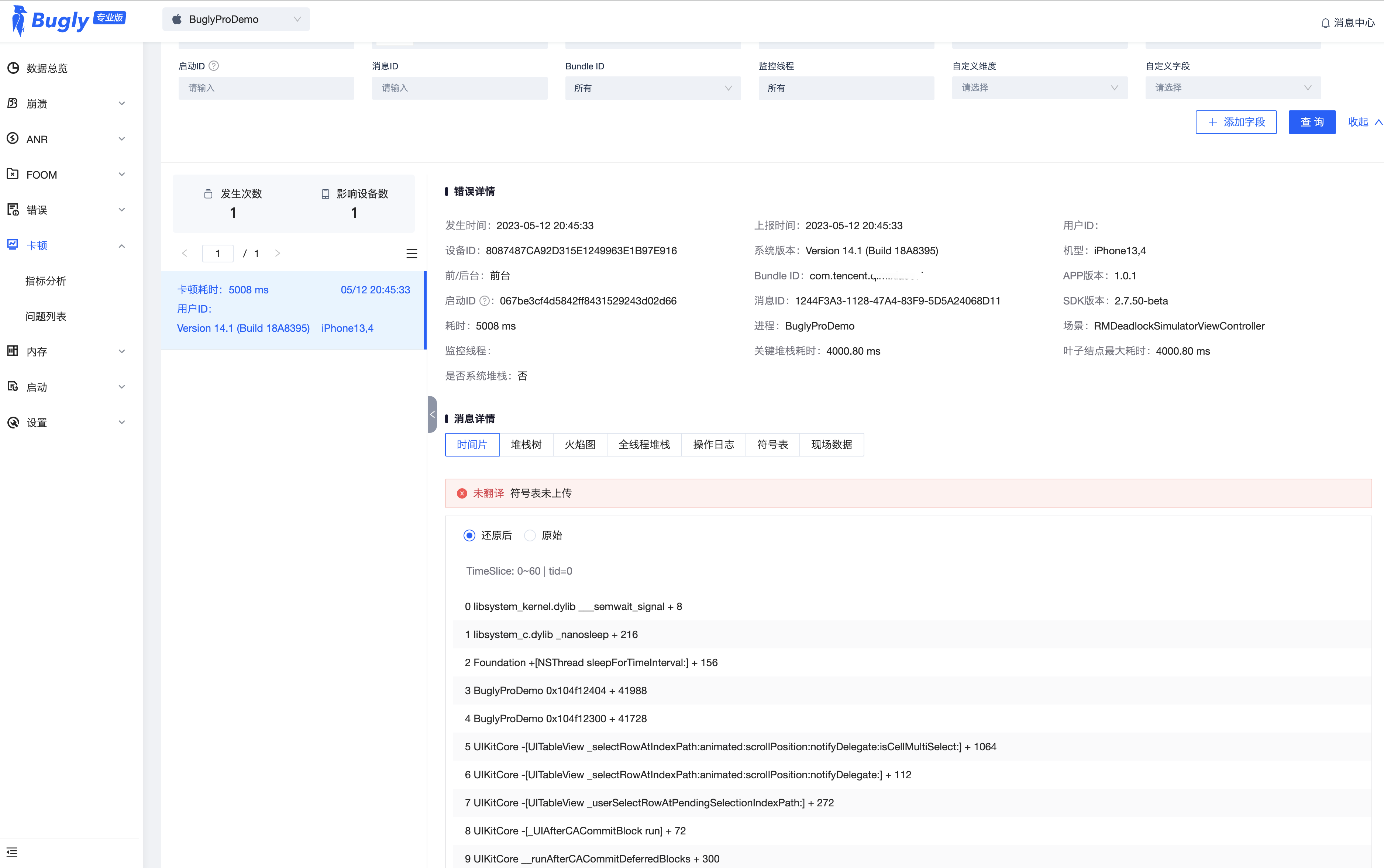The height and width of the screenshot is (868, 1384).
Task: Switch to the 堆栈树 tab
Action: 526,444
